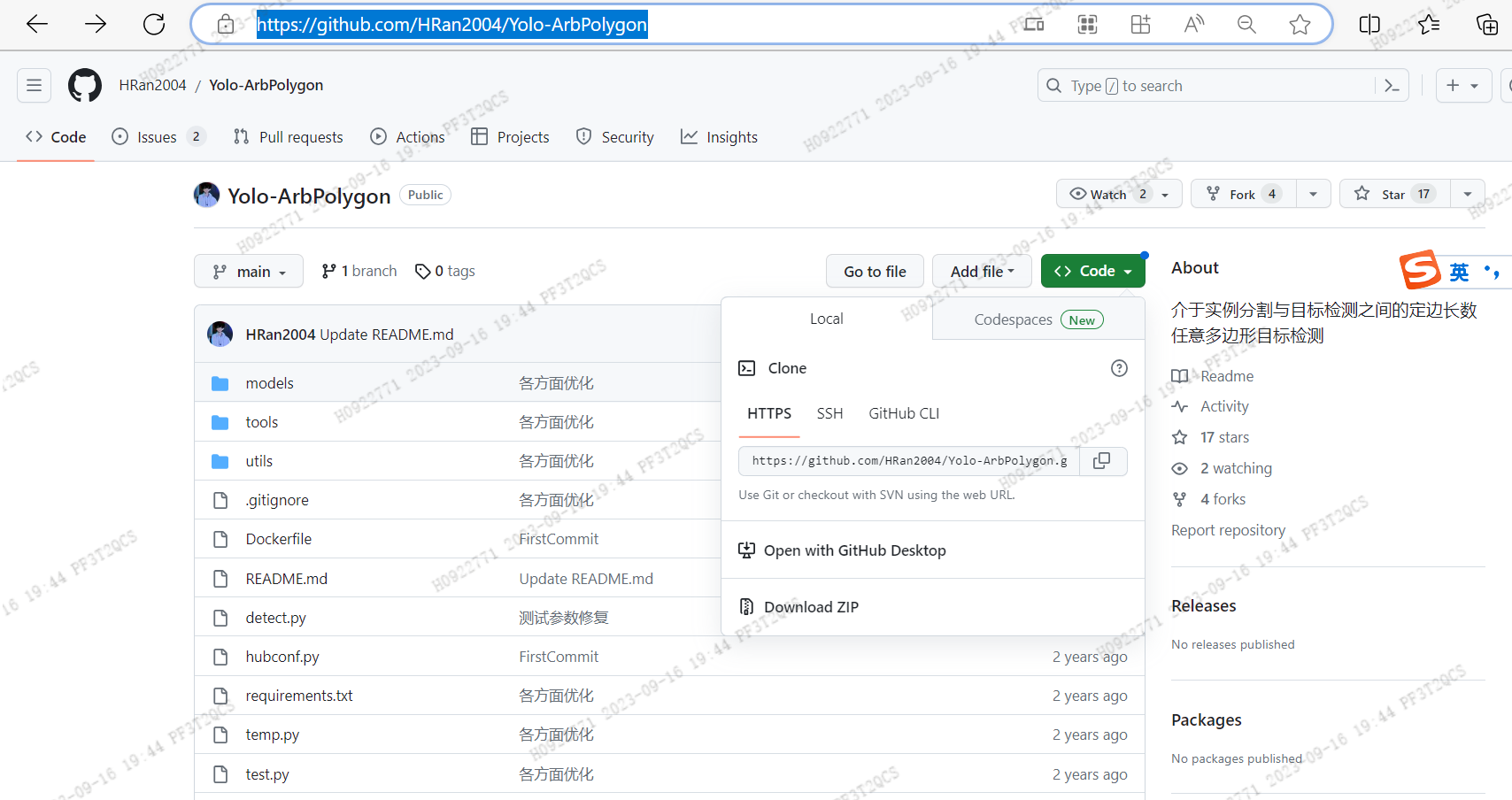The image size is (1512, 800).
Task: Click Report repository link
Action: 1228,530
